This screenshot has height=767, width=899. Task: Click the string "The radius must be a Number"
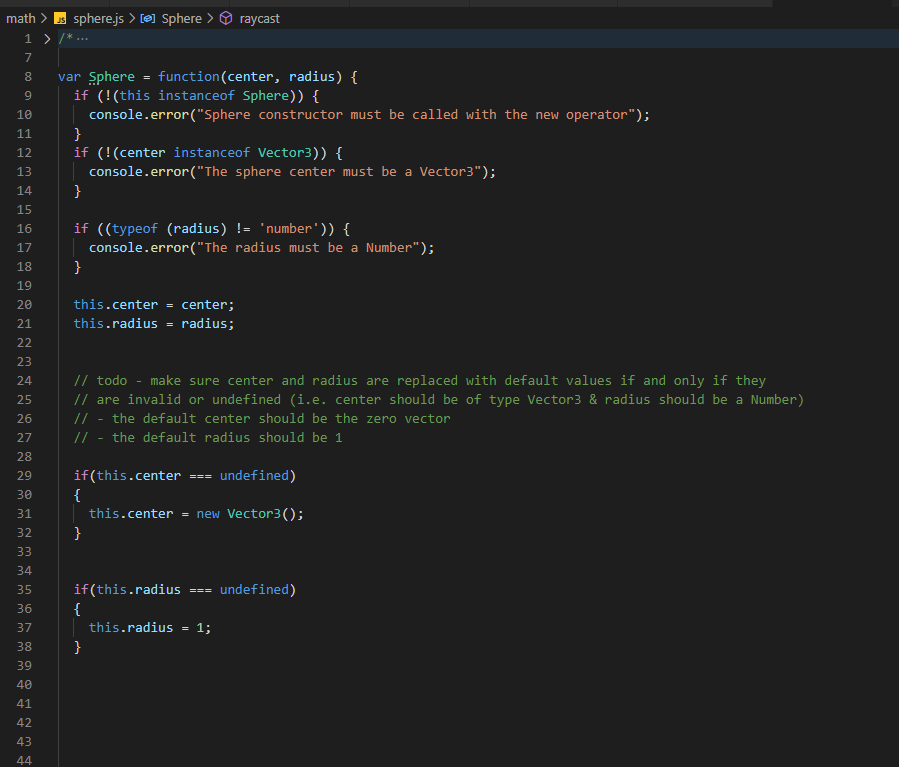(308, 248)
